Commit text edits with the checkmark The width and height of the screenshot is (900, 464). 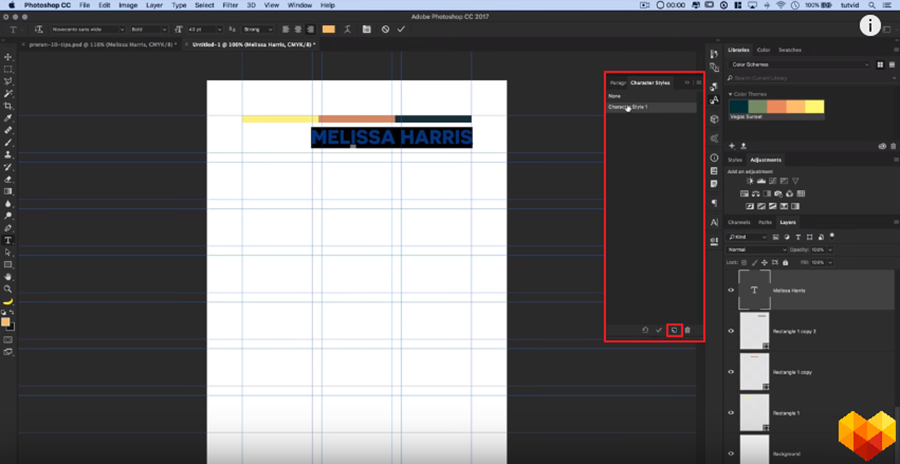point(401,29)
